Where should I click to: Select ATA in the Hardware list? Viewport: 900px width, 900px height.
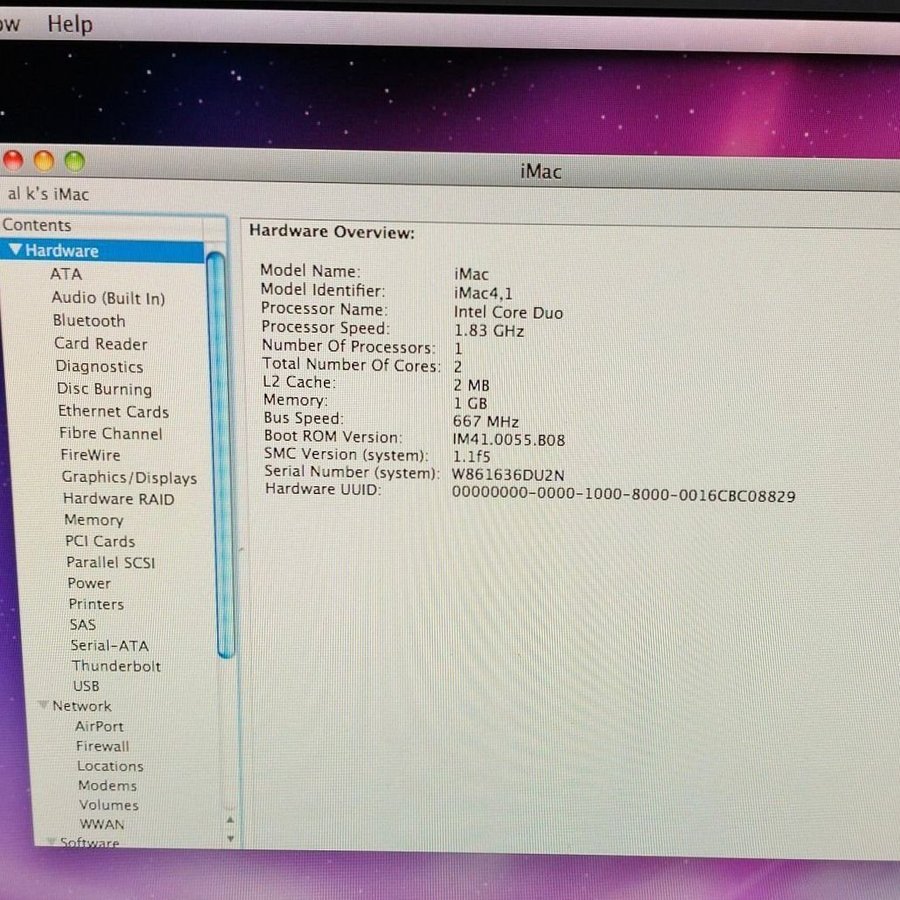[66, 274]
